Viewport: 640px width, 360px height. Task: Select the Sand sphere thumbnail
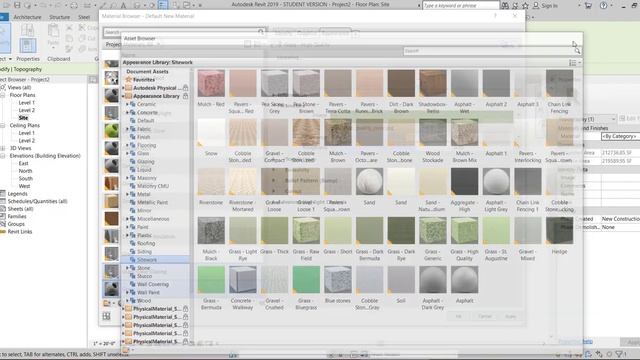[x=369, y=182]
